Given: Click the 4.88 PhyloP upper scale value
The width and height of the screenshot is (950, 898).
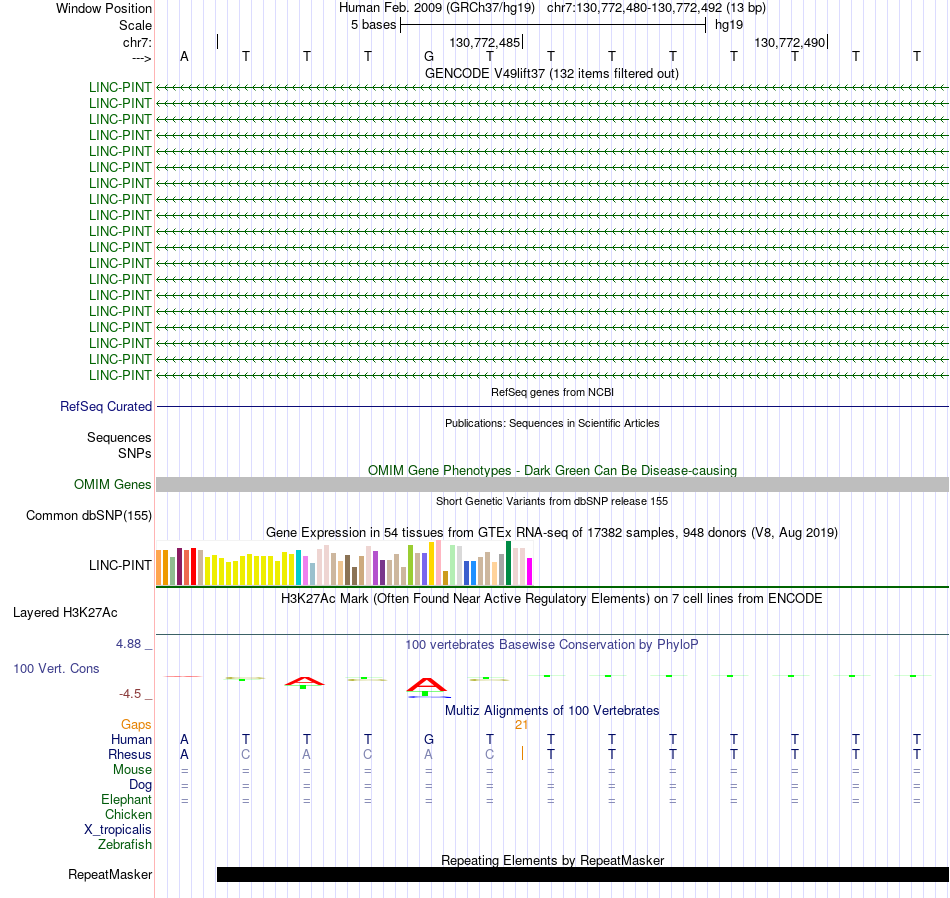Looking at the screenshot, I should tap(128, 644).
